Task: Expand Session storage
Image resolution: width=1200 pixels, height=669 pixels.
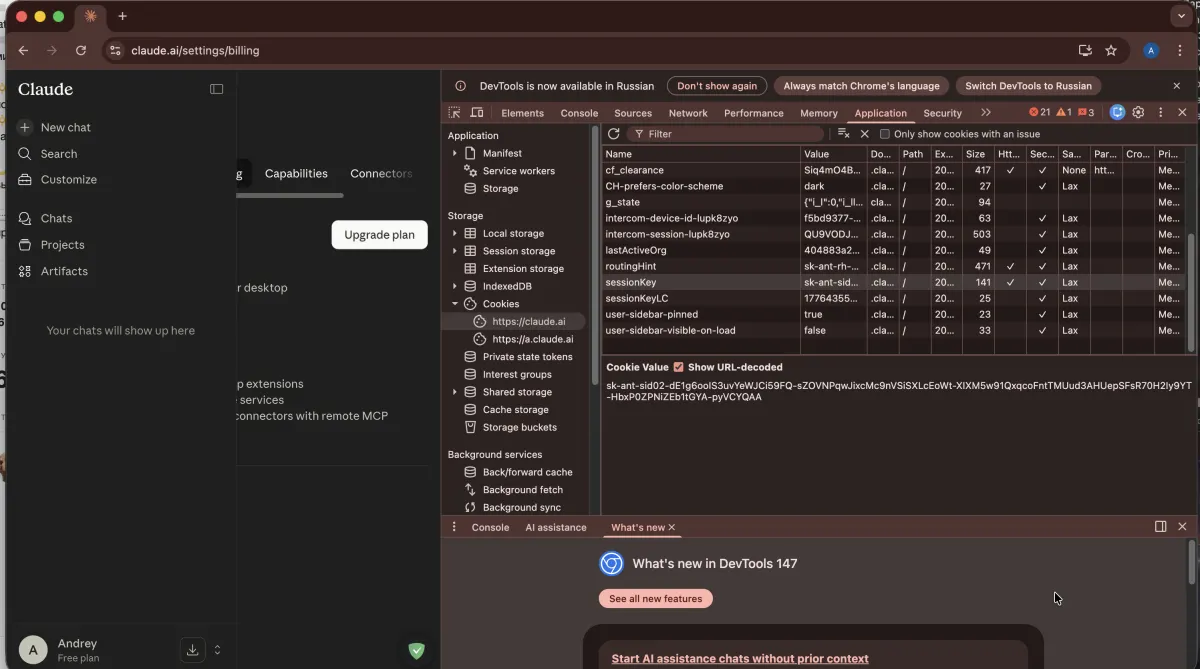Action: (x=454, y=251)
